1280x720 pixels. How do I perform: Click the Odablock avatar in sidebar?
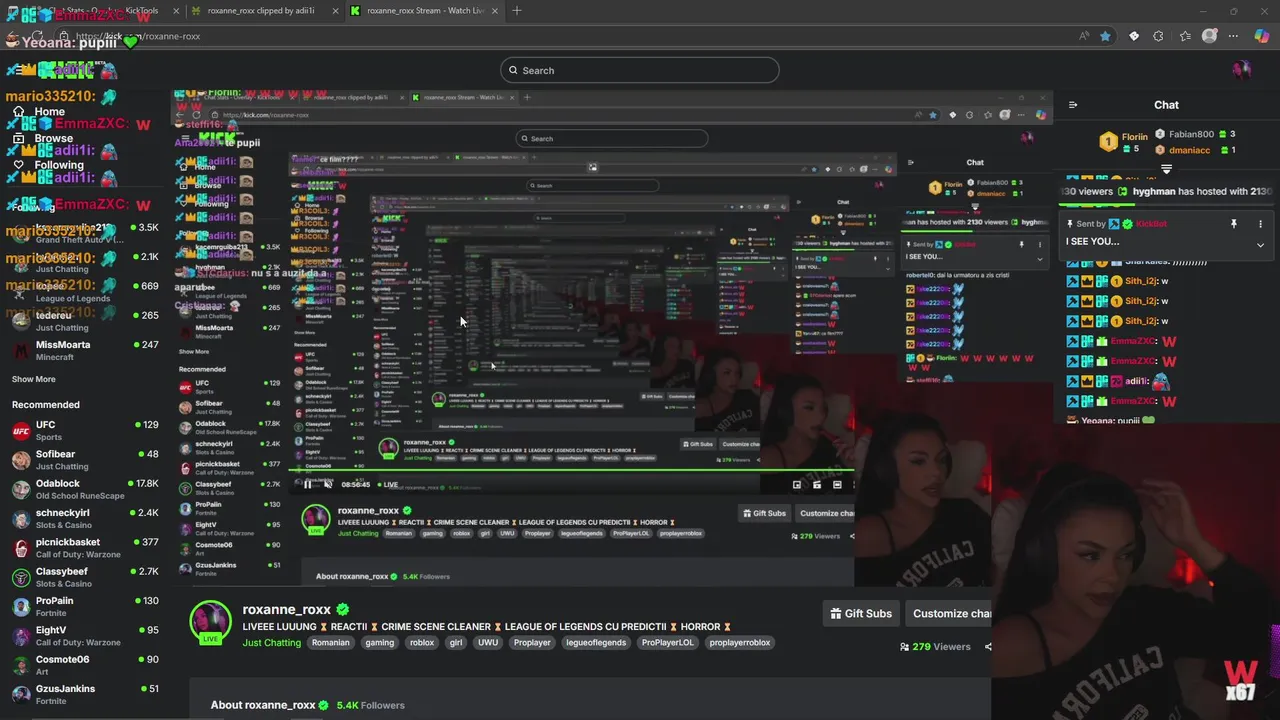tap(21, 490)
